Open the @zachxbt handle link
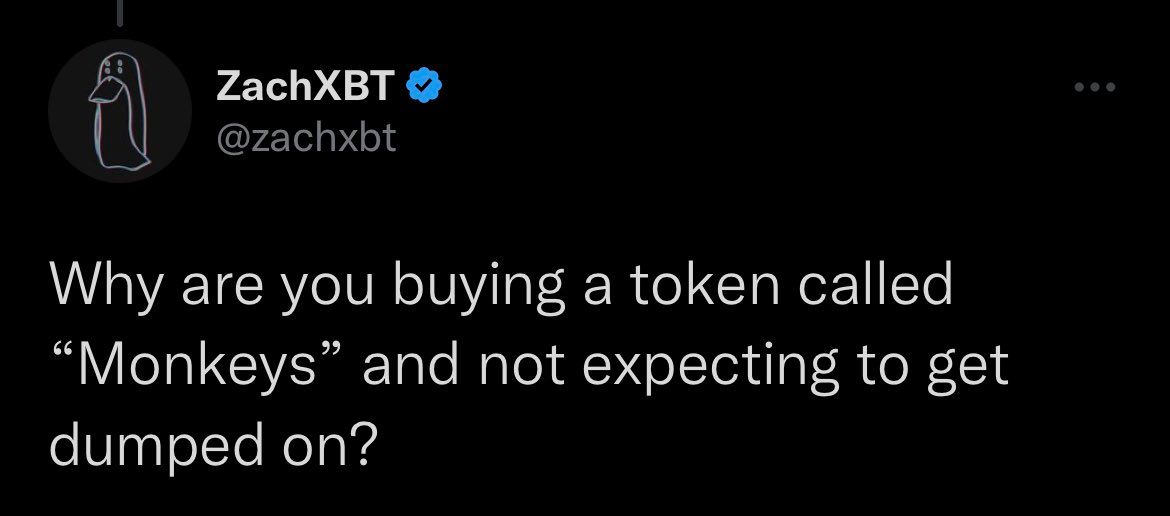Image resolution: width=1170 pixels, height=516 pixels. [306, 139]
